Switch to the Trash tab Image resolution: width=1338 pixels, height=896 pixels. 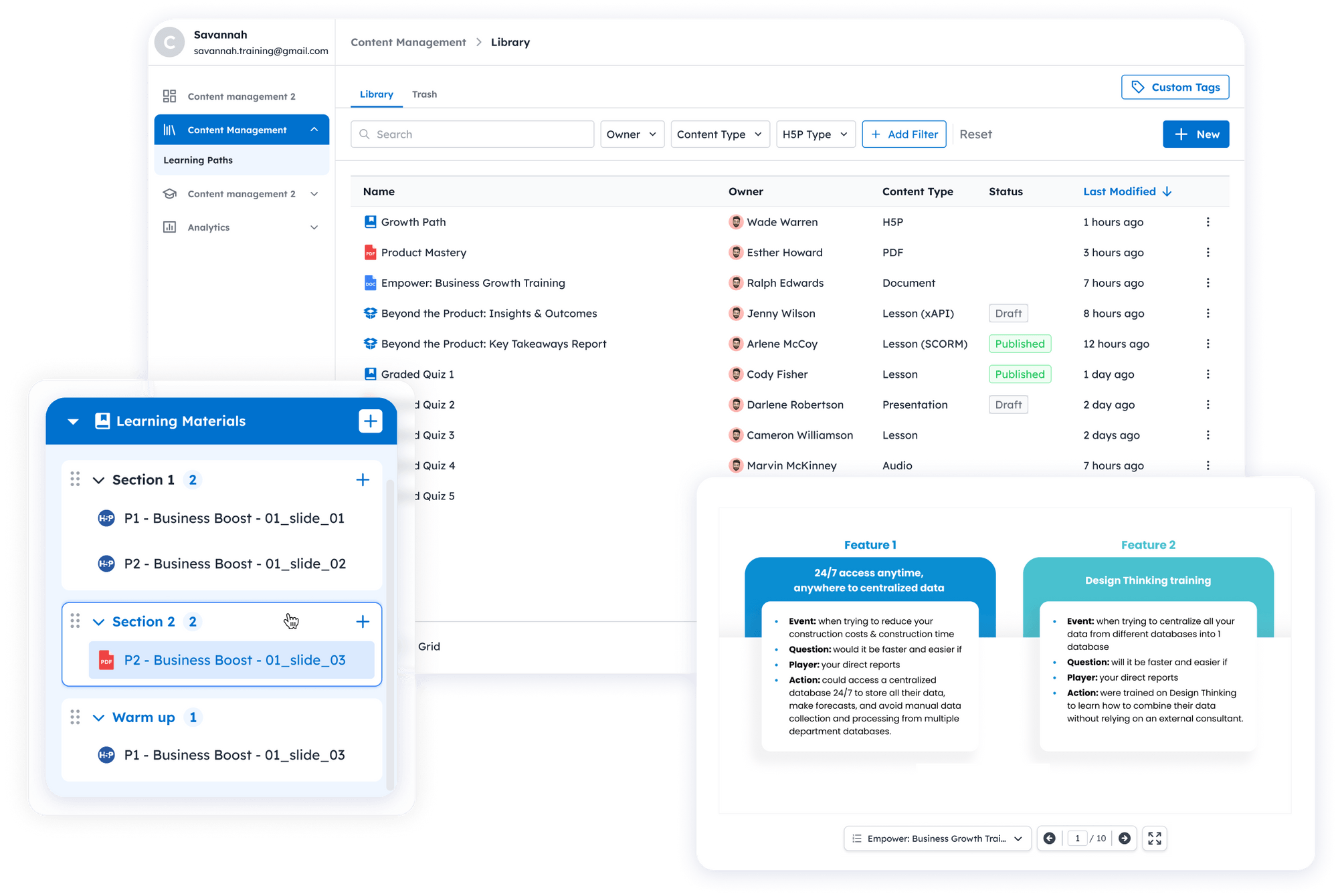425,94
